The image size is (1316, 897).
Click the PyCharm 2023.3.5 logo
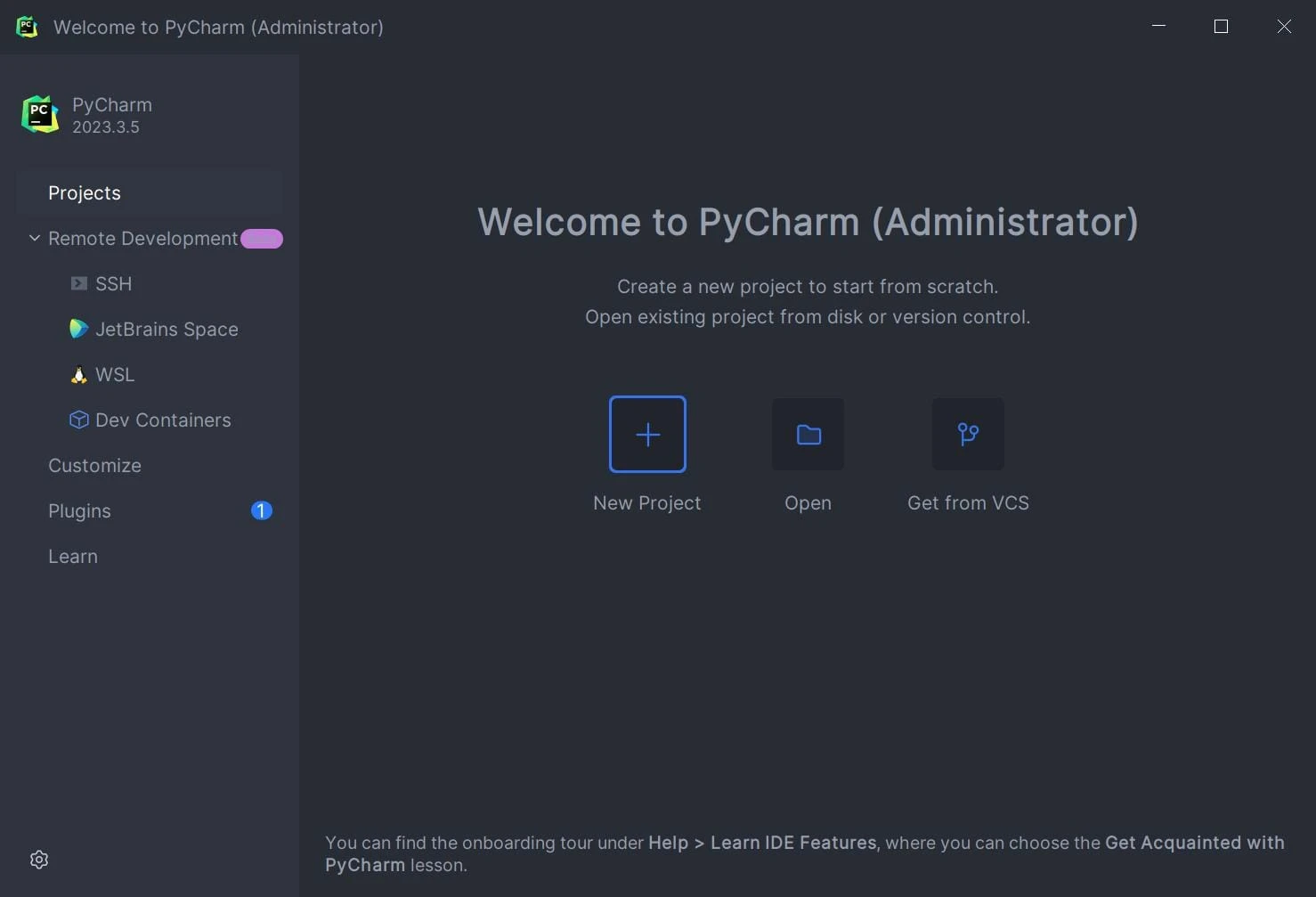[39, 114]
